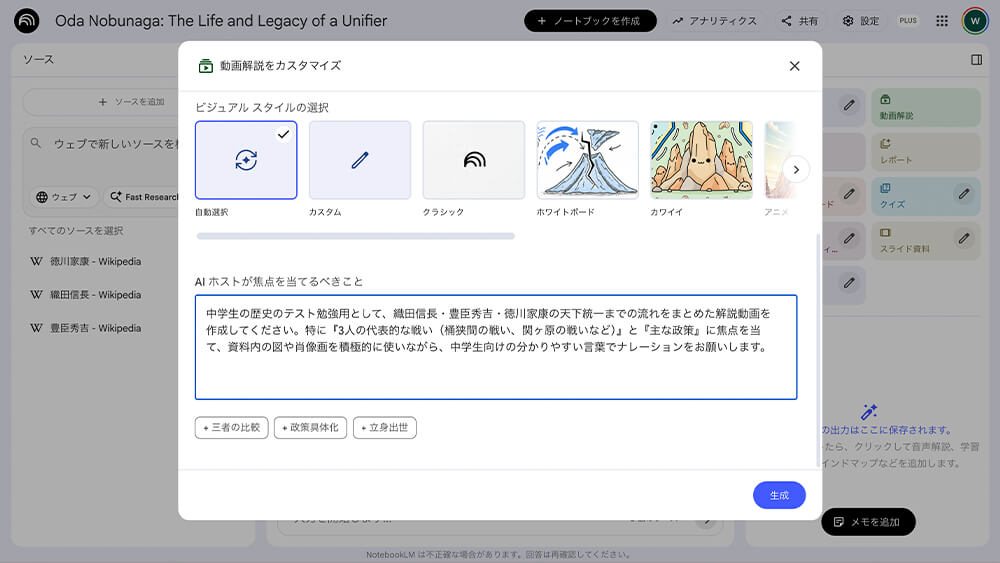Viewport: 1000px width, 563px height.
Task: Open 設定 gear settings
Action: point(860,21)
